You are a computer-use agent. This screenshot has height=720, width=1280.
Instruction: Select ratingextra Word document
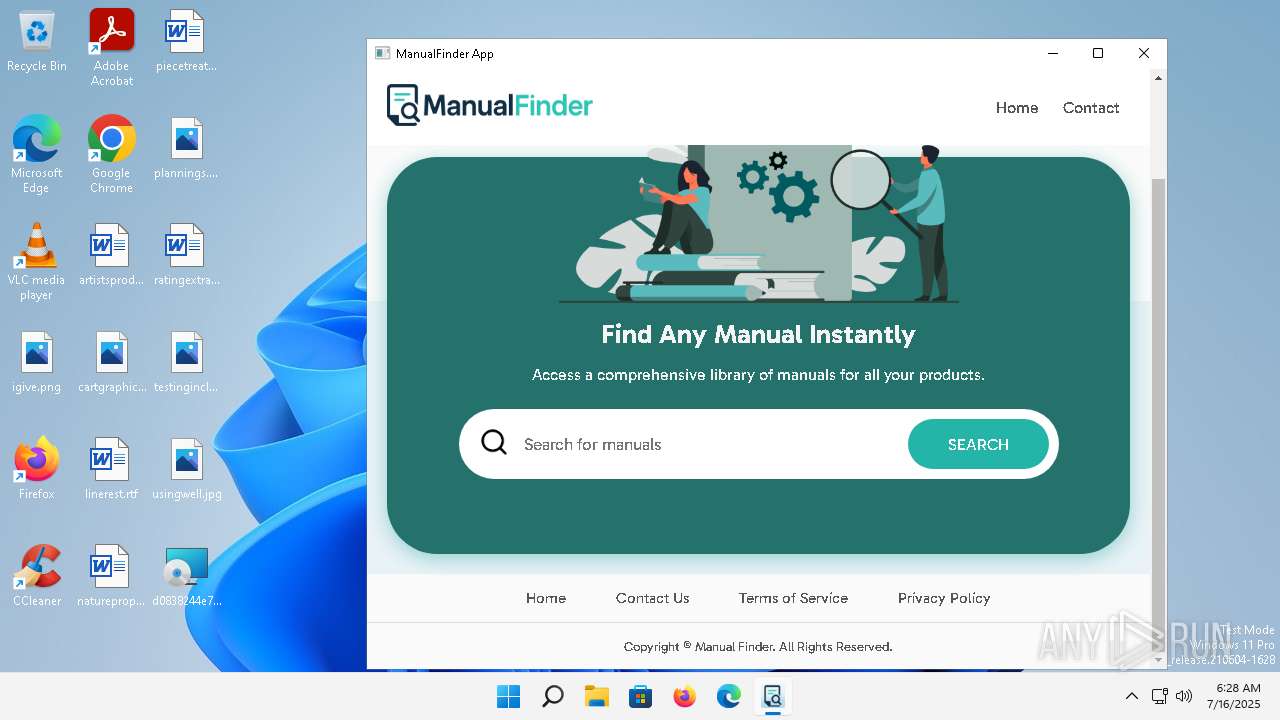(186, 255)
